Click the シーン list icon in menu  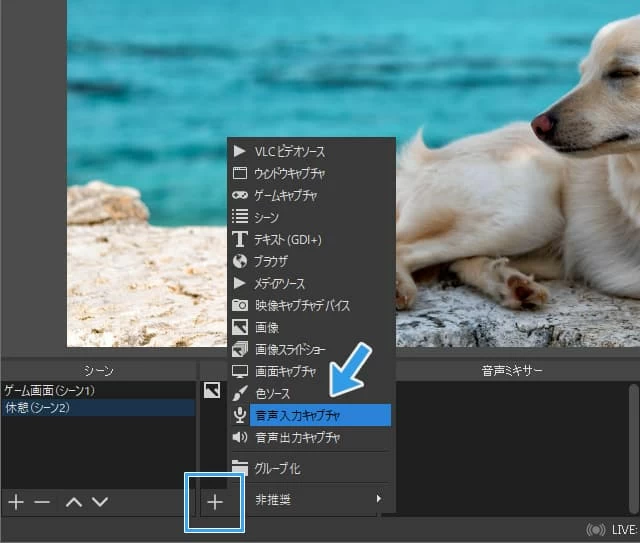coord(240,217)
